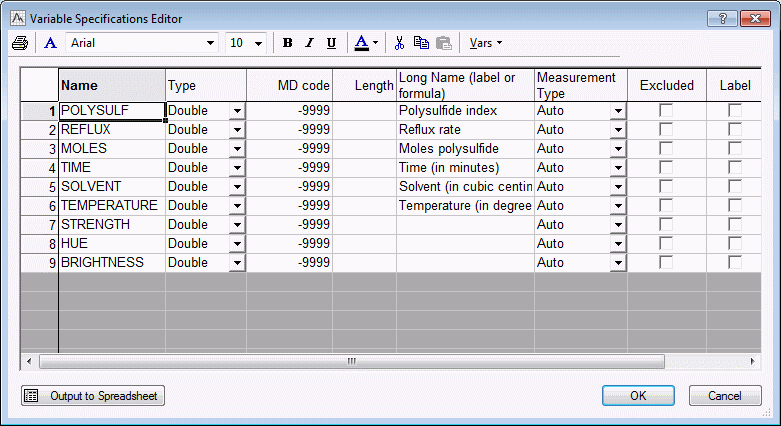Toggle Excluded checkbox for TIME variable

point(665,167)
